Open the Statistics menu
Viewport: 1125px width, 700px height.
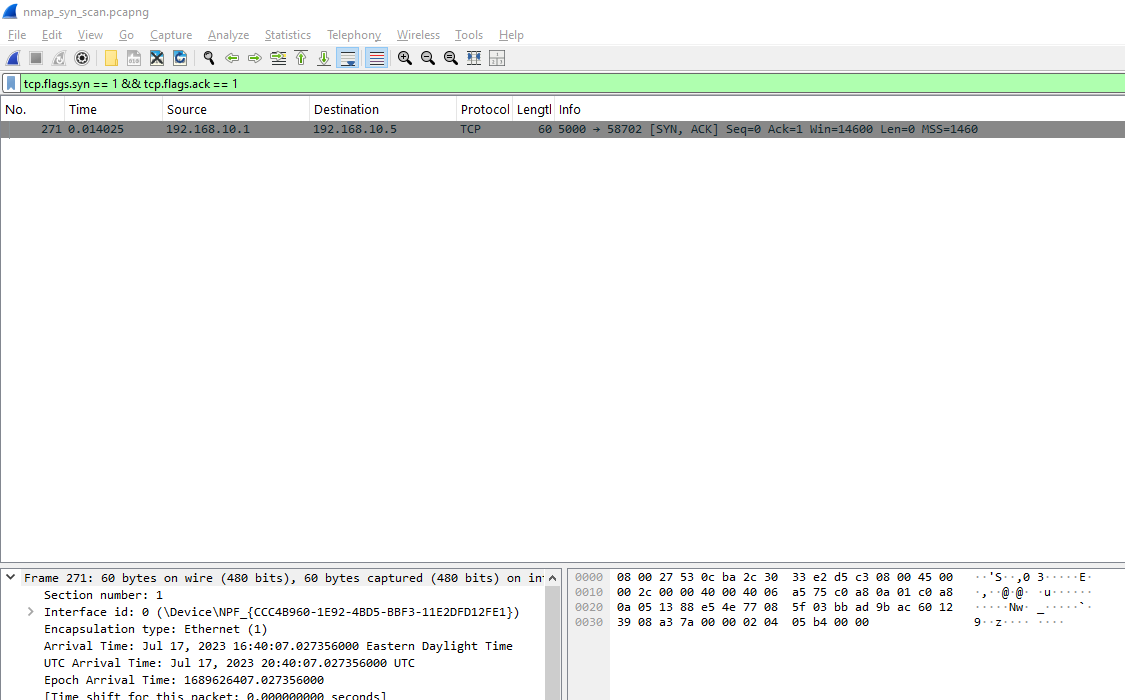[x=288, y=34]
